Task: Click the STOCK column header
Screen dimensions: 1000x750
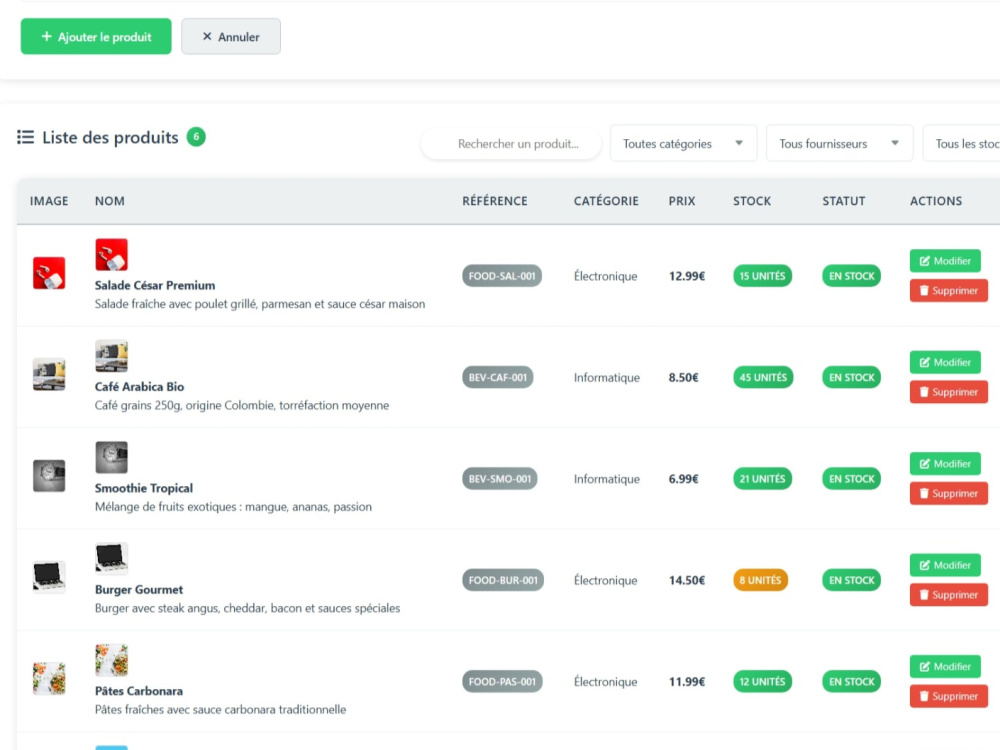Action: click(x=752, y=201)
